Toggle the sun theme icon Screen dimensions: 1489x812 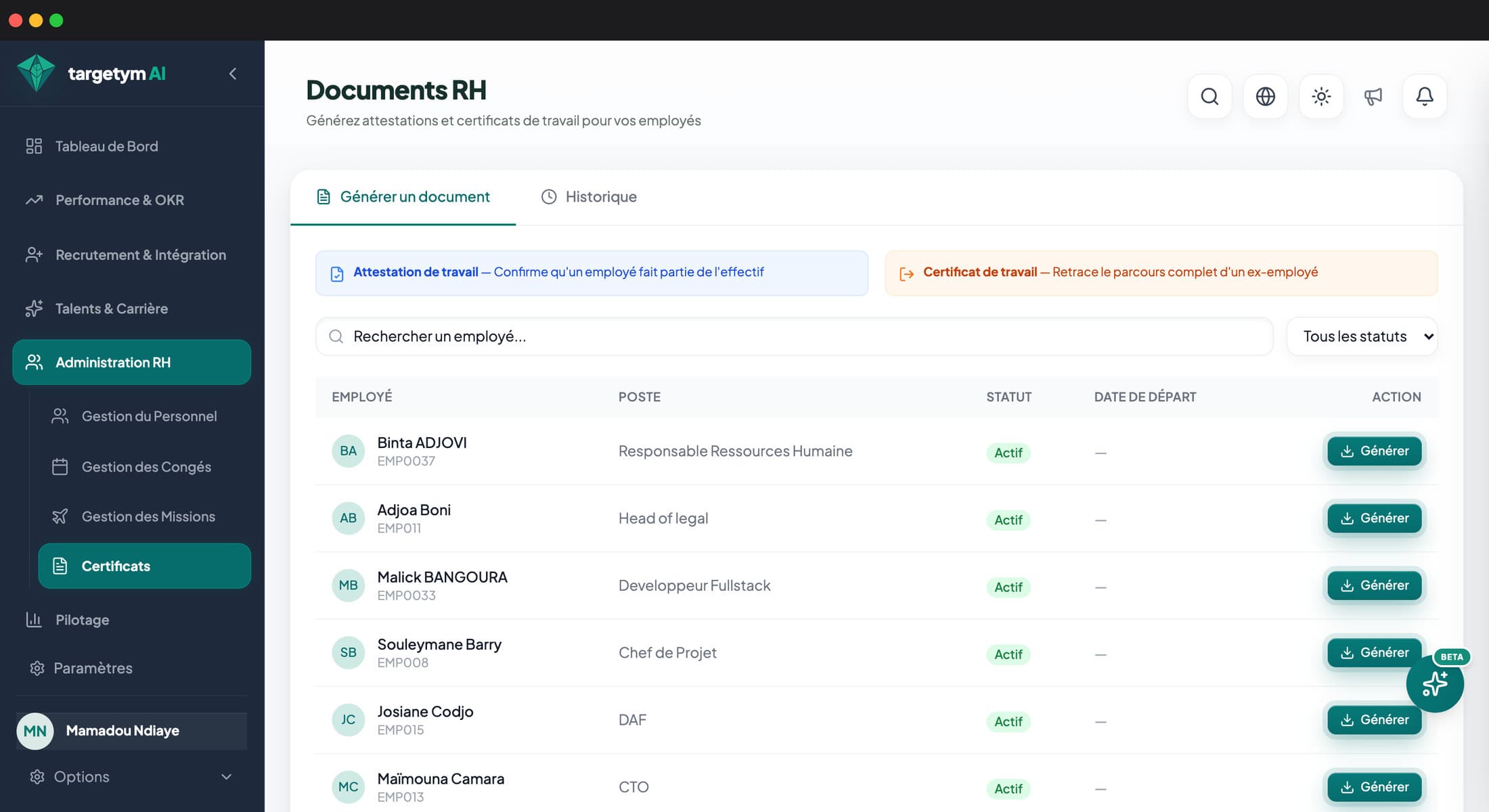pyautogui.click(x=1321, y=97)
